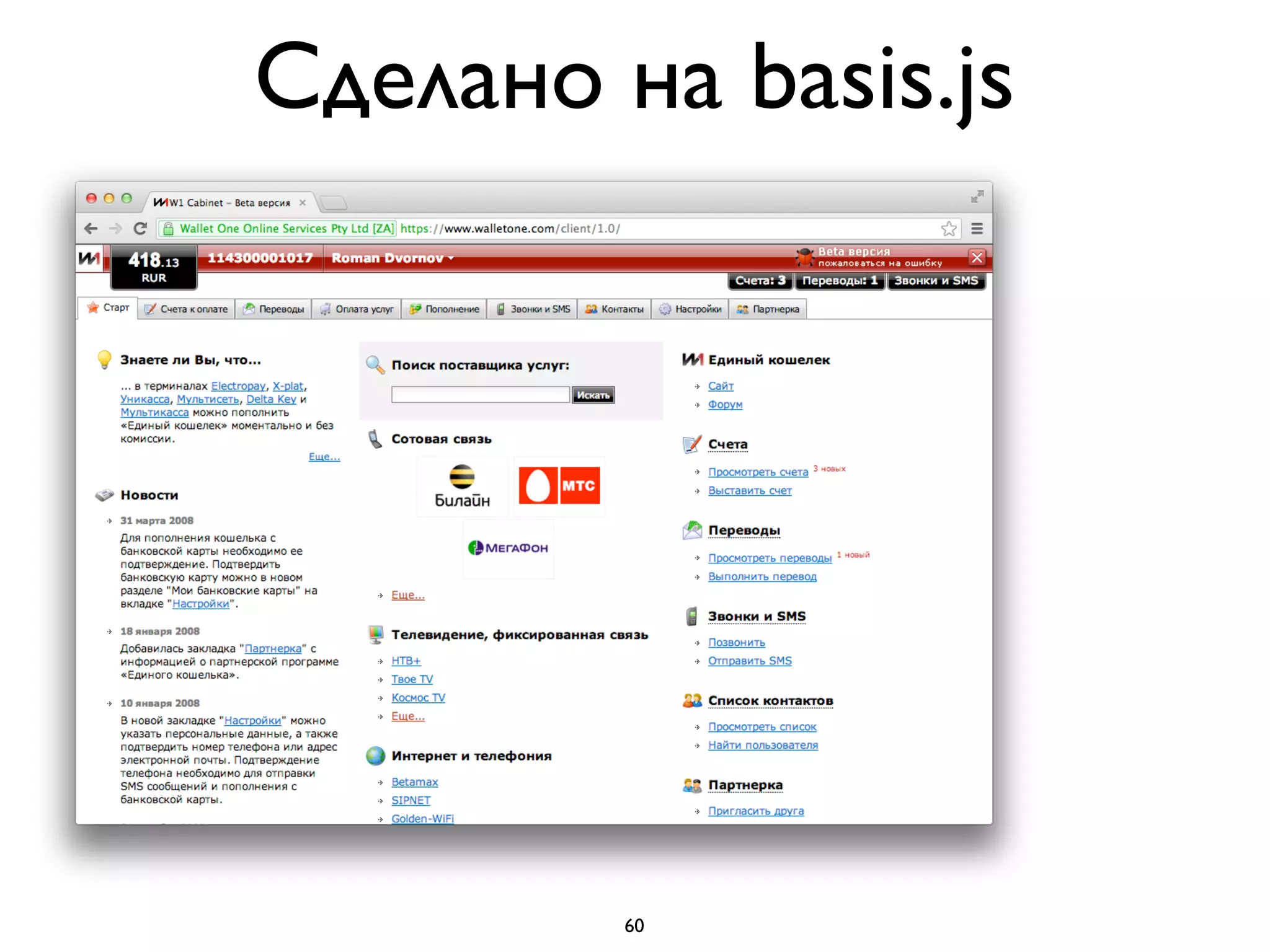Image resolution: width=1270 pixels, height=952 pixels.
Task: Select the Билайн operator logo
Action: 462,487
